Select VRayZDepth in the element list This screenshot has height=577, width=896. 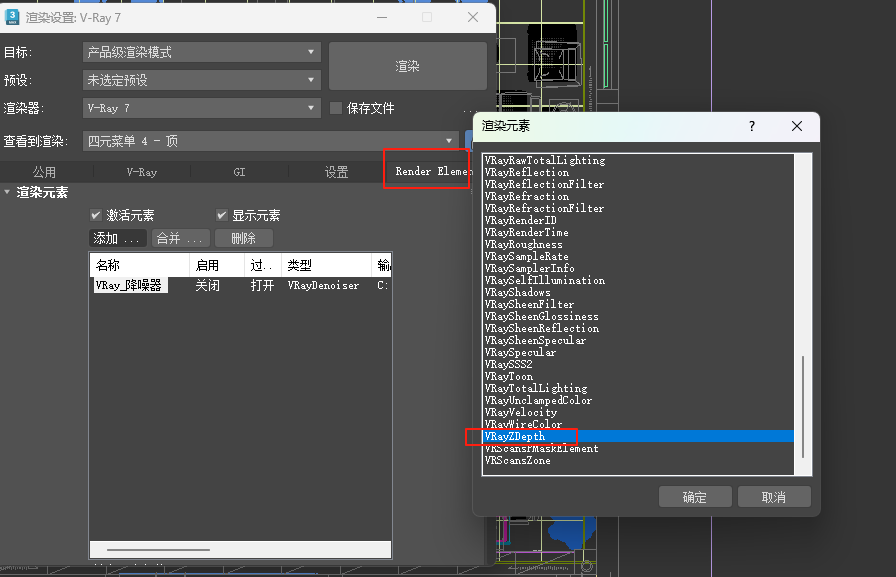(x=515, y=437)
